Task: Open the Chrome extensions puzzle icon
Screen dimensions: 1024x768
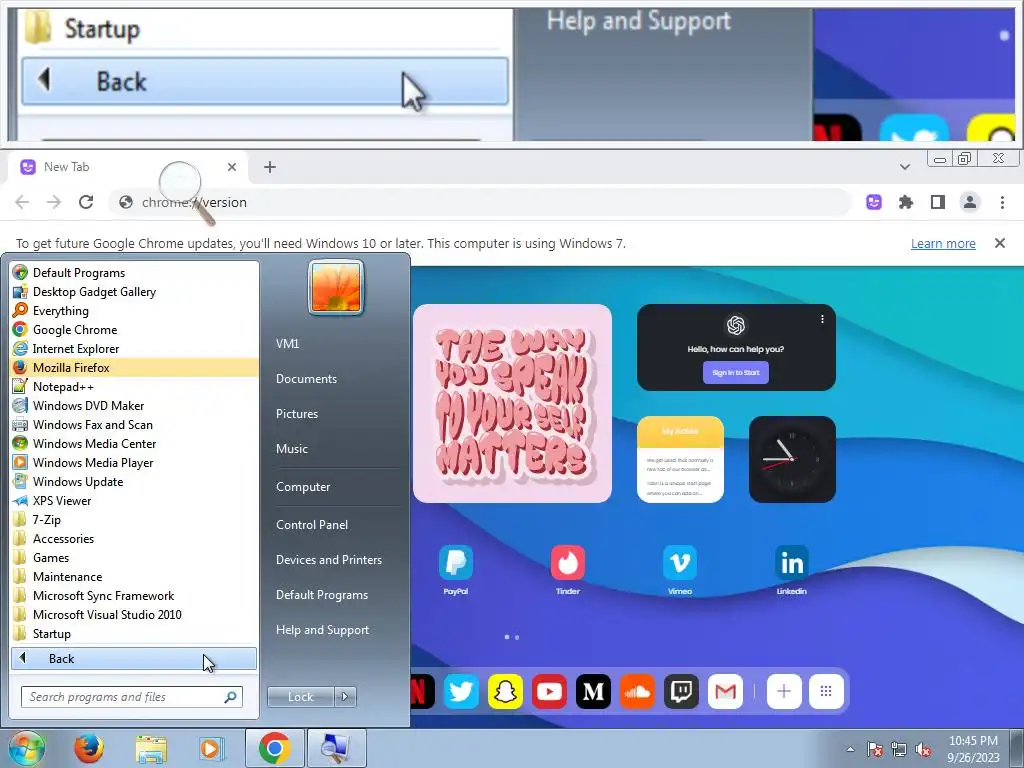Action: click(x=906, y=202)
